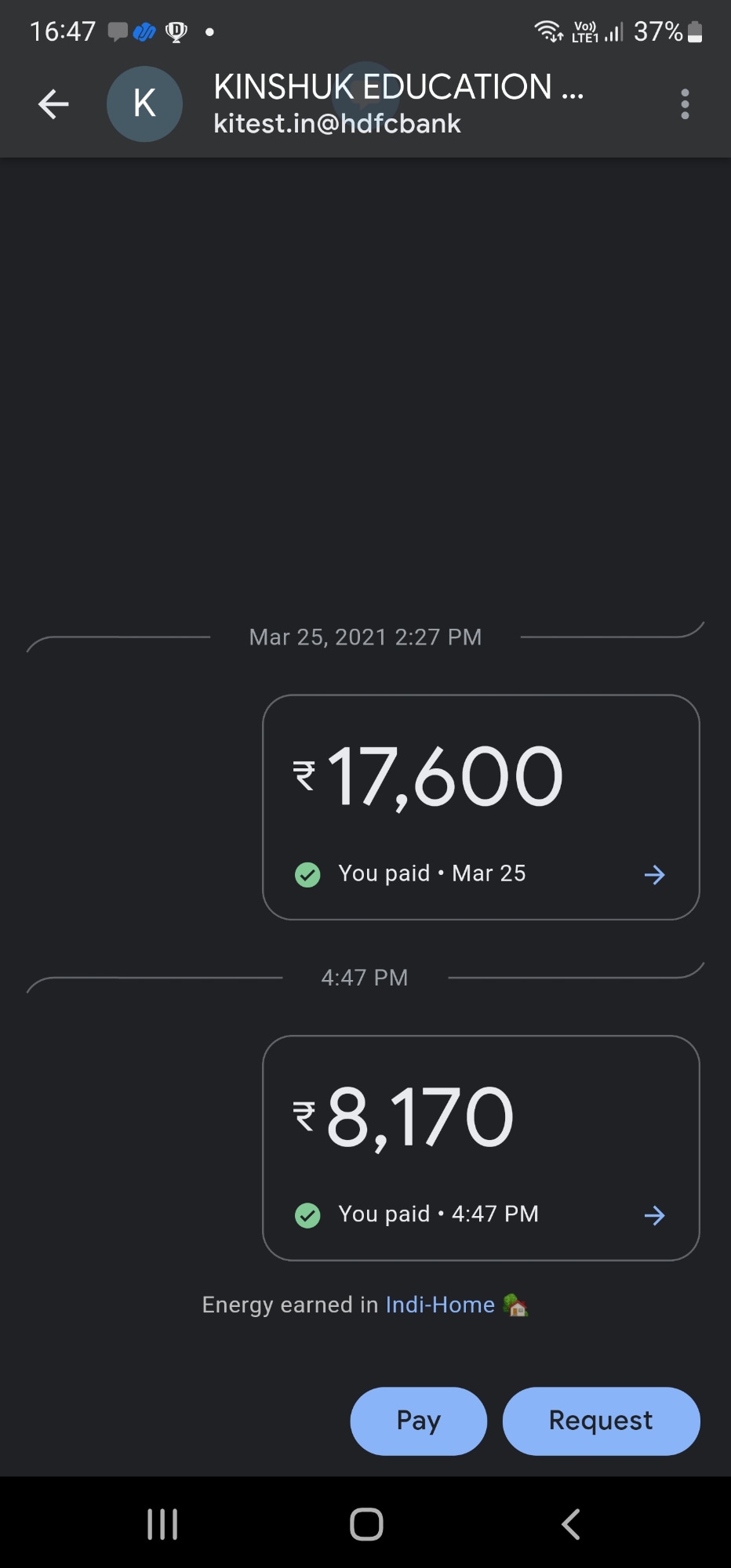Tap Android home navigation button
The image size is (731, 1568).
366,1525
